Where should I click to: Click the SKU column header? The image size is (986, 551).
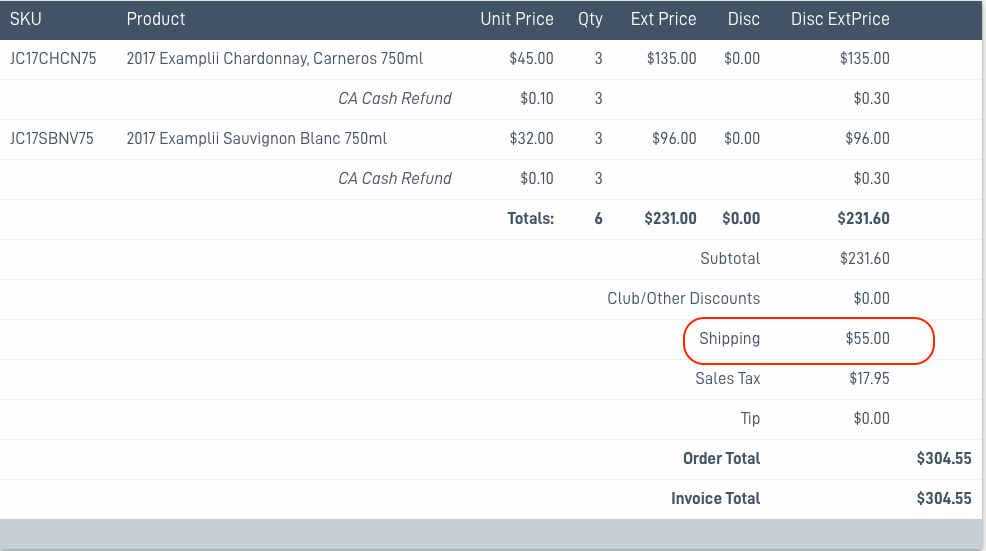(x=26, y=19)
